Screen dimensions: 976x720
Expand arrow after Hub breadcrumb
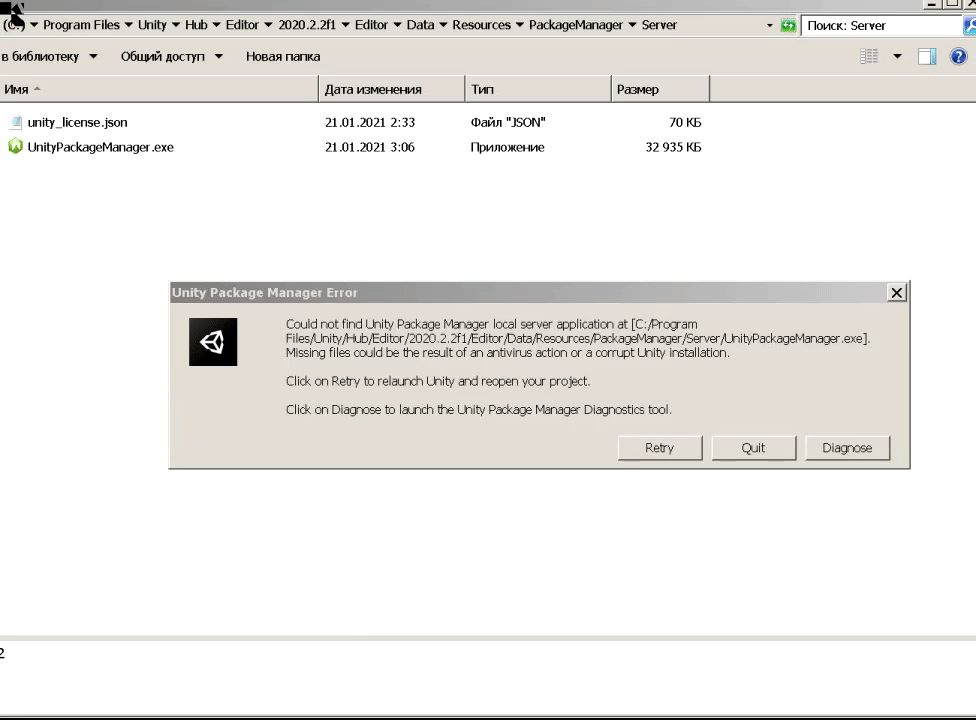pos(216,25)
